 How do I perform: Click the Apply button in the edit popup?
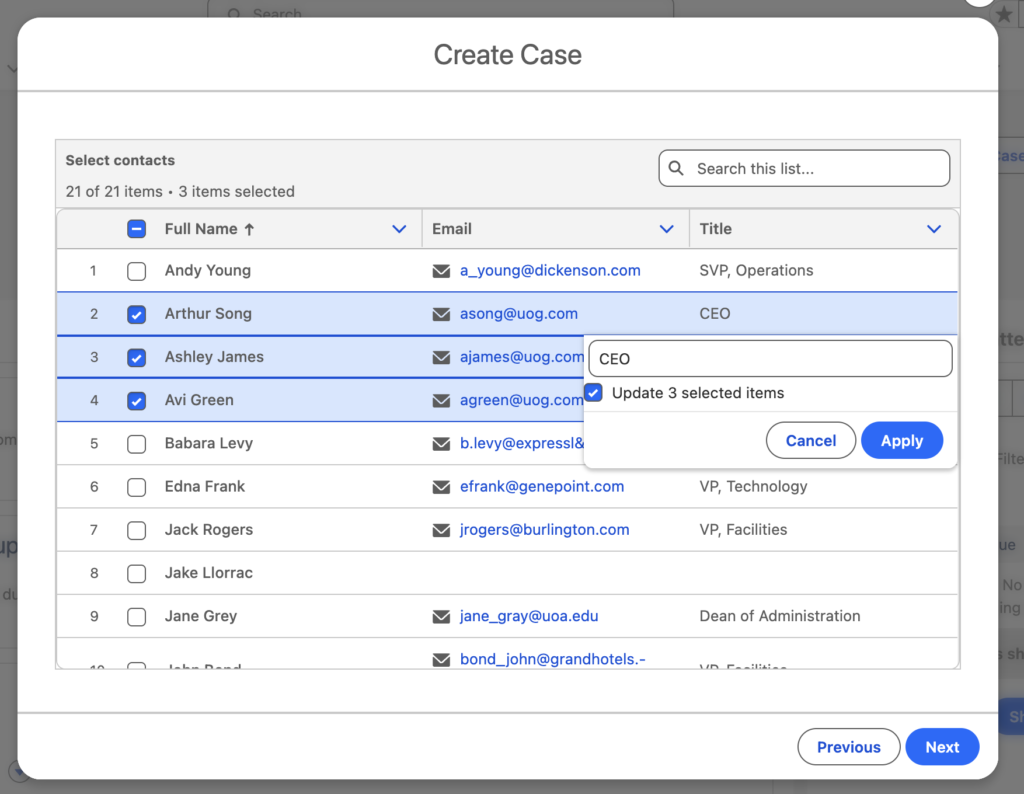pyautogui.click(x=901, y=440)
